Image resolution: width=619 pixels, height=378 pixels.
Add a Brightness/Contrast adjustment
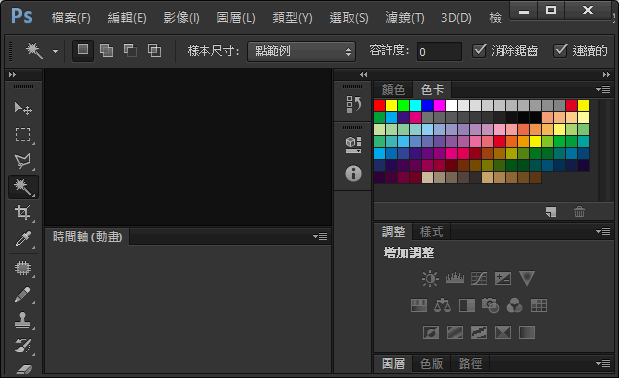[x=430, y=279]
